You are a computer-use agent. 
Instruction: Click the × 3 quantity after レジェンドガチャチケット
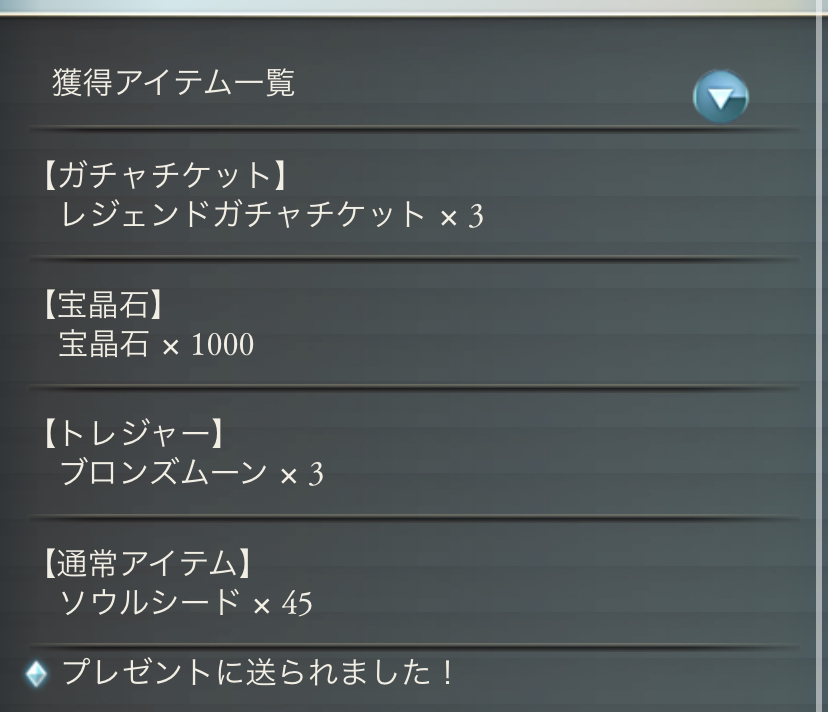click(x=461, y=216)
